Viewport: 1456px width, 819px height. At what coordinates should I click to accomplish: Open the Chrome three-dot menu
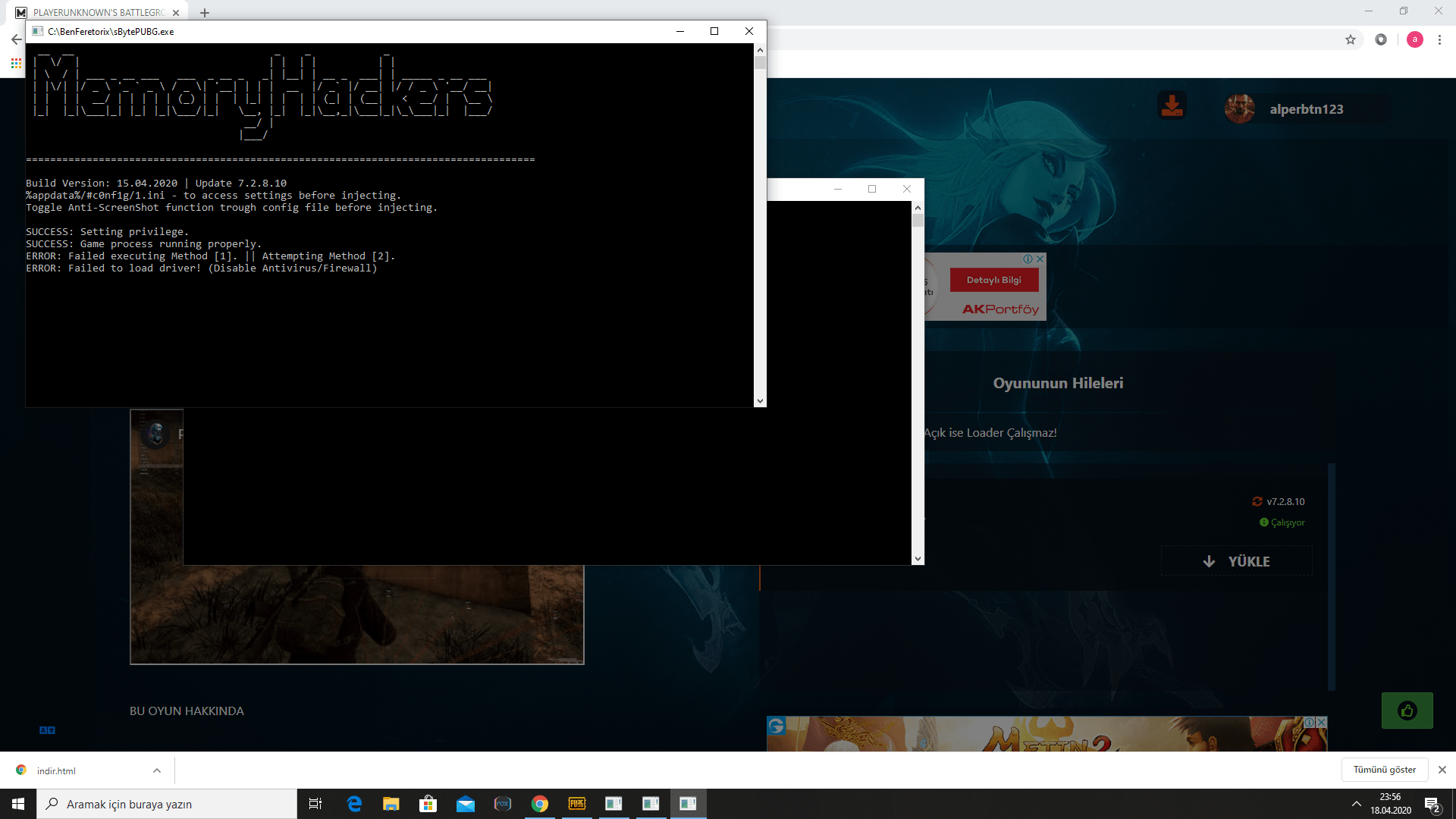pyautogui.click(x=1439, y=39)
